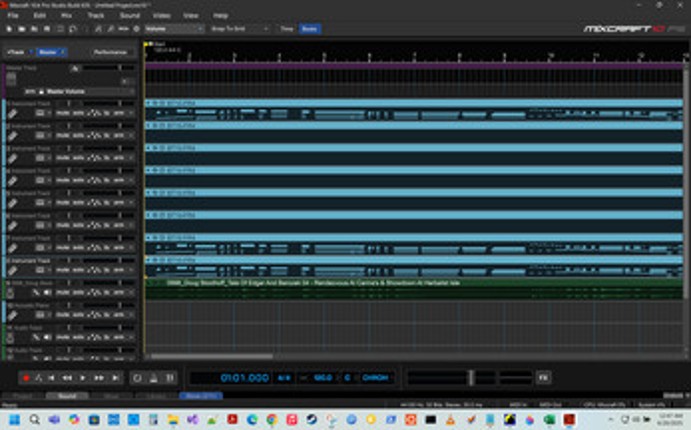This screenshot has width=691, height=430.
Task: Click the Rewind to start button
Action: [53, 378]
